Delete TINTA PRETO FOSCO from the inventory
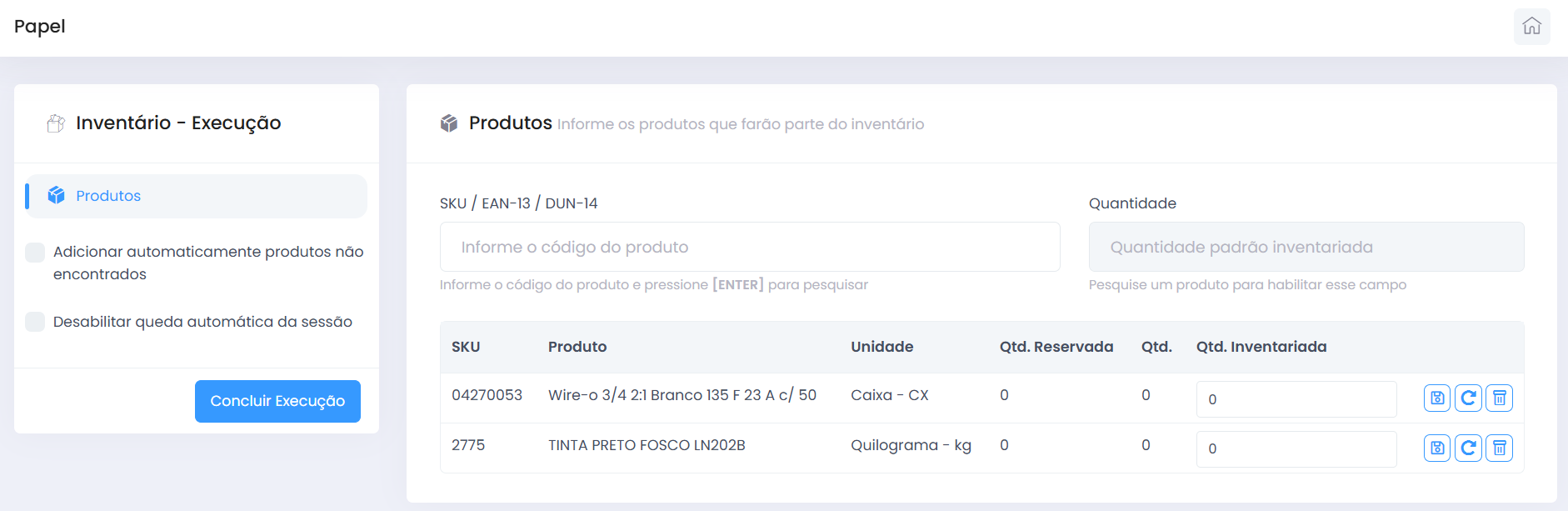 point(1499,448)
